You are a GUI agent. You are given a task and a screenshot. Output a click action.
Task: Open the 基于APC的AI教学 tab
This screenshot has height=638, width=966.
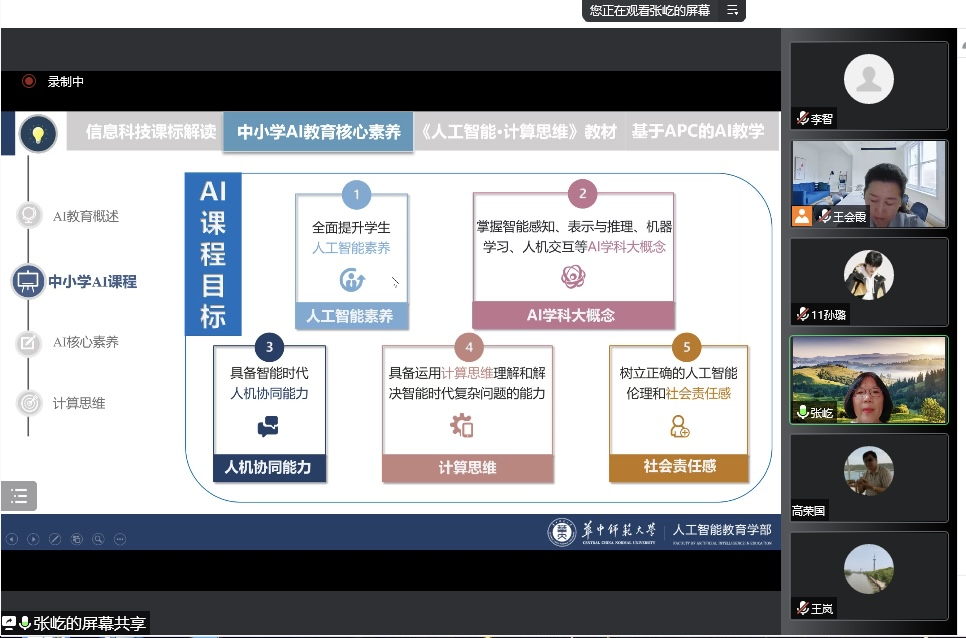point(698,132)
